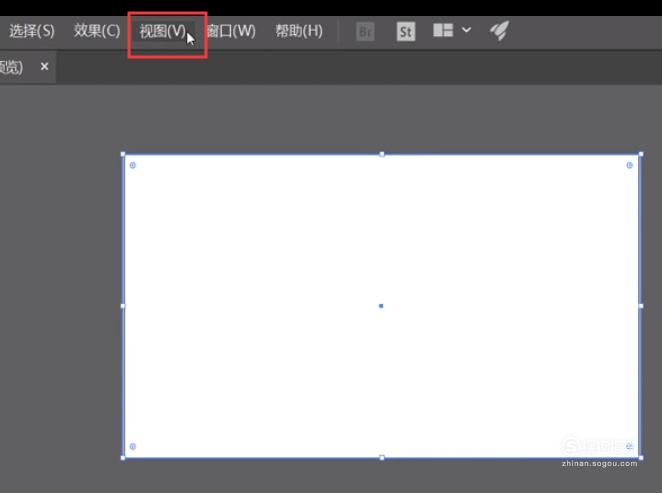The height and width of the screenshot is (493, 662).
Task: Click the rectangle's center point
Action: click(x=381, y=306)
